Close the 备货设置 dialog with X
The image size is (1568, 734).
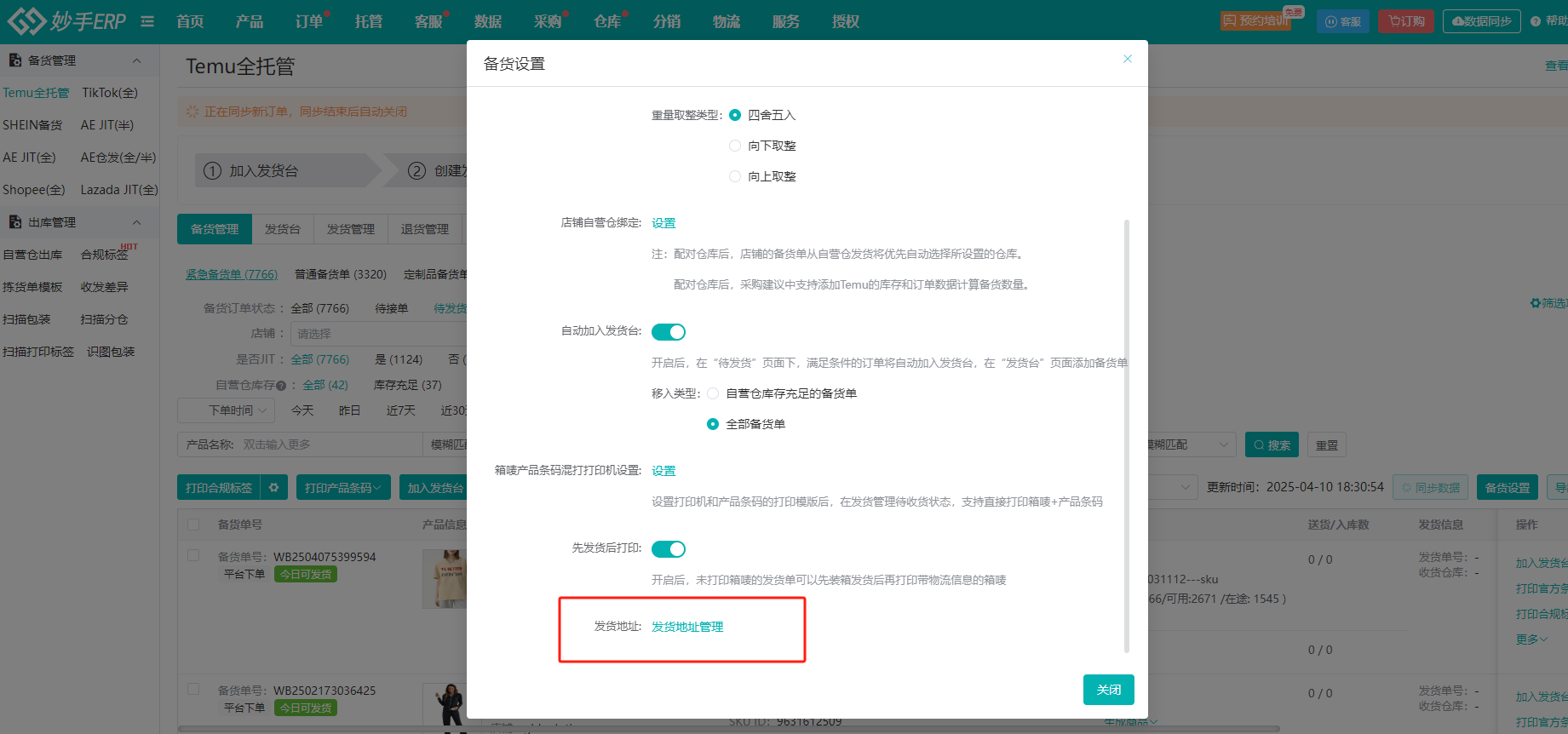tap(1128, 59)
